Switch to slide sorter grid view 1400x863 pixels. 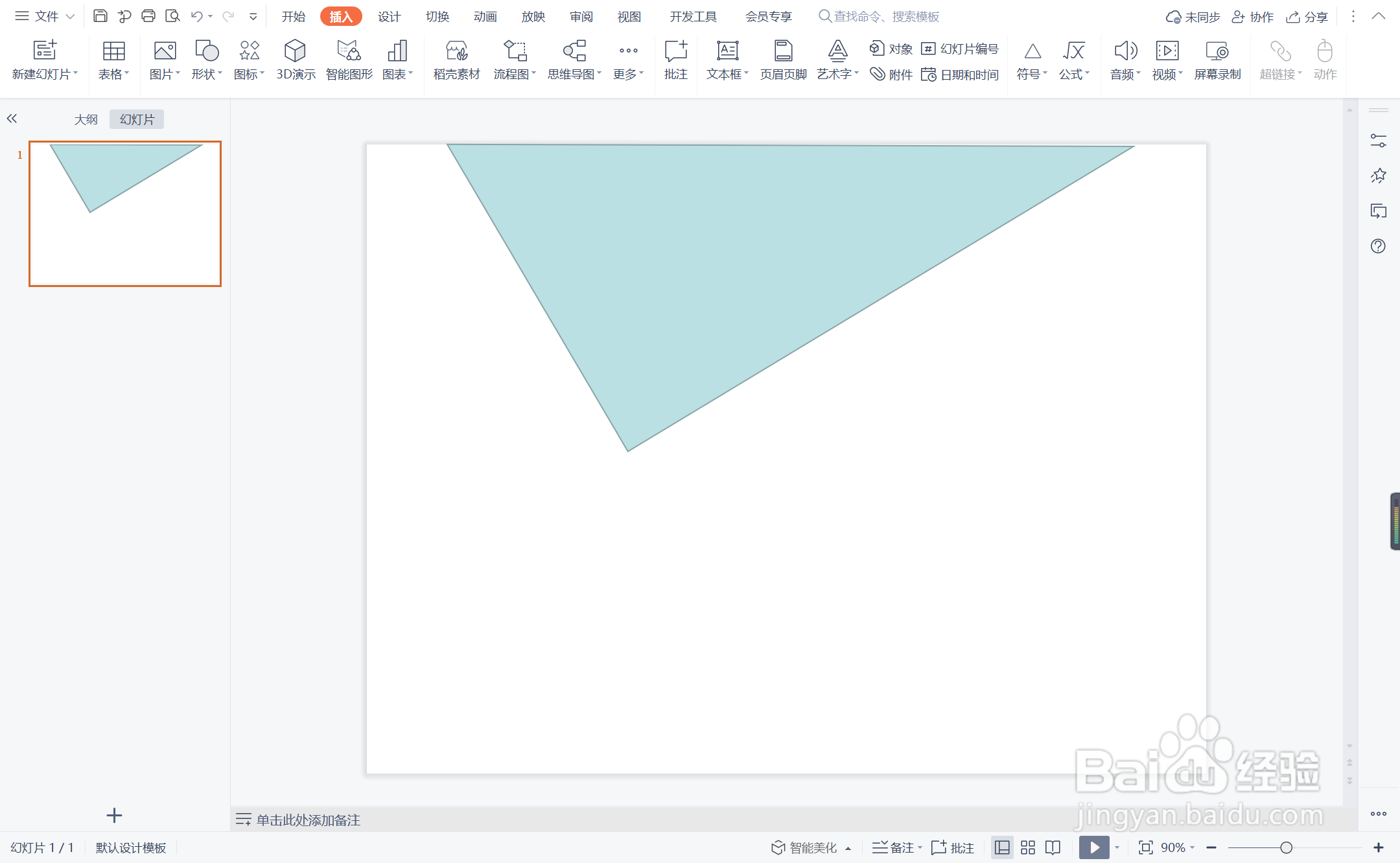(1028, 847)
